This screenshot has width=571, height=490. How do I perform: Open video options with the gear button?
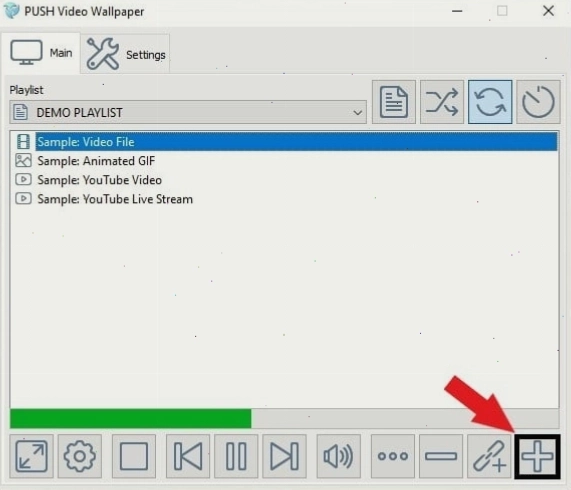[x=79, y=456]
